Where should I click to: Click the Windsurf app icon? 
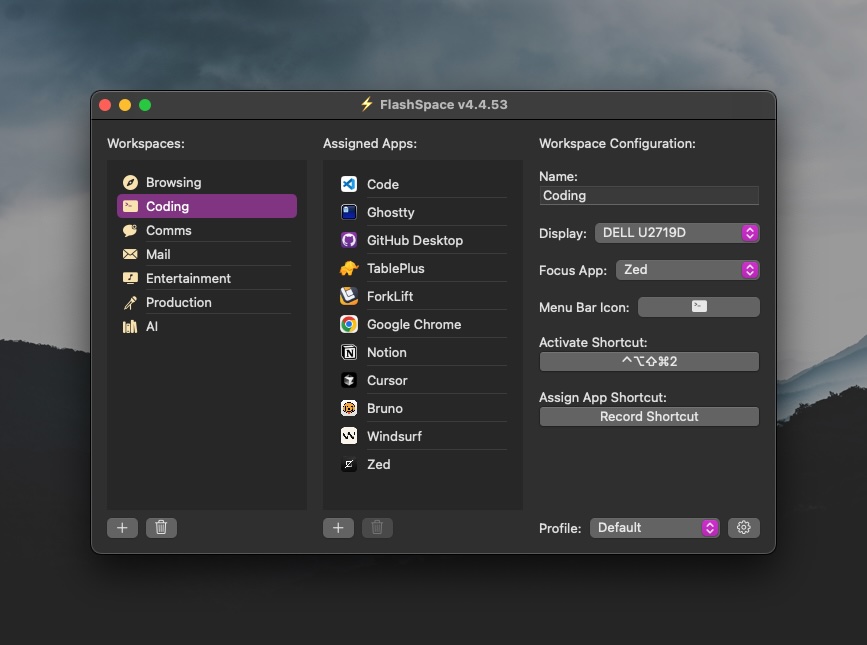coord(349,436)
